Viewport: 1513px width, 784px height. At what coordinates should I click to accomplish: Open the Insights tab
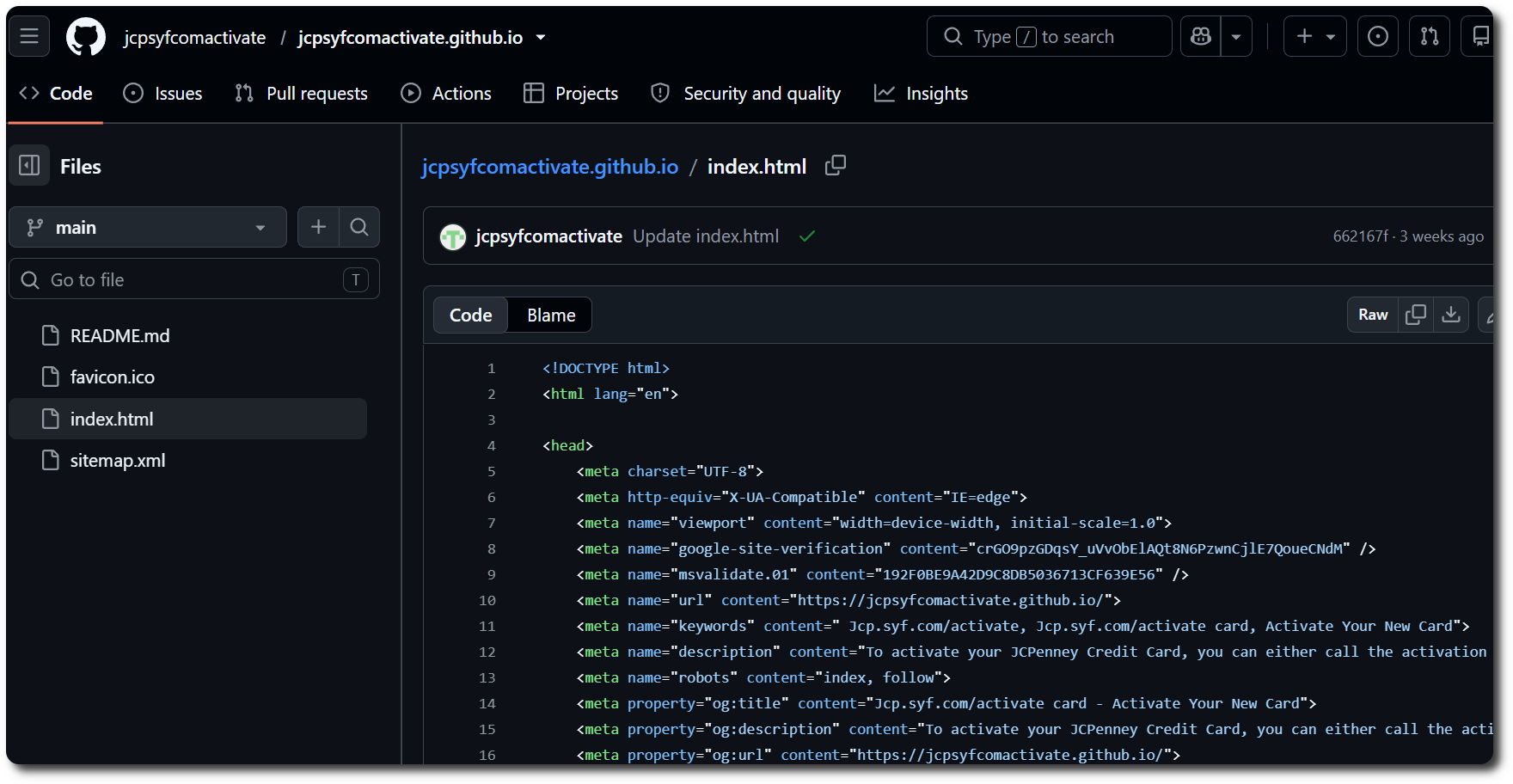tap(921, 94)
